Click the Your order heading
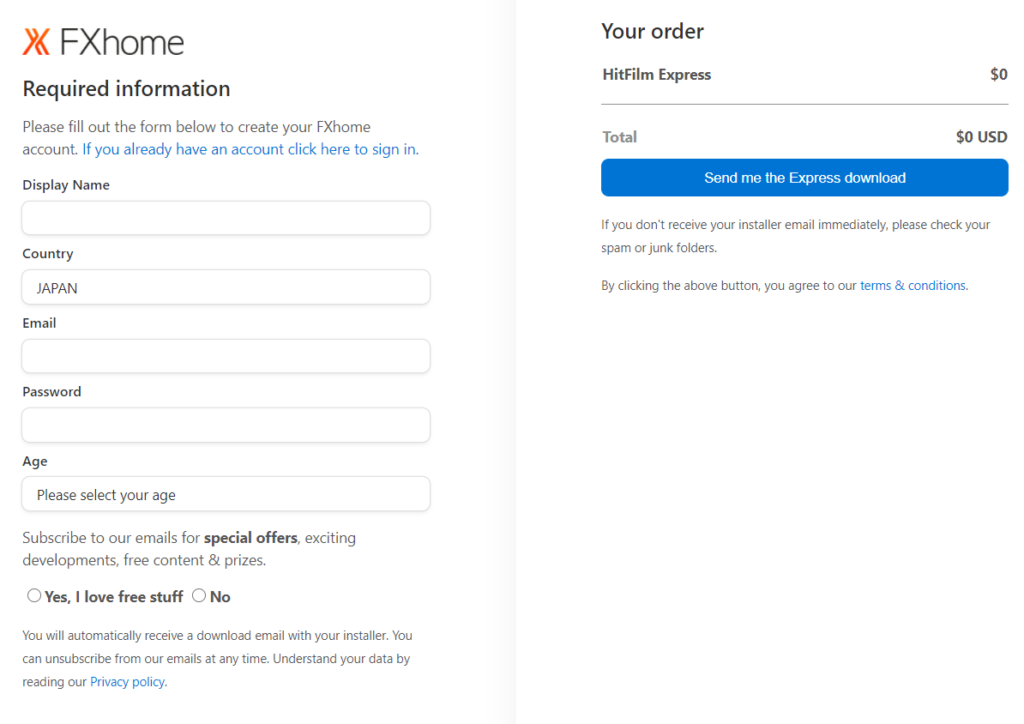Image resolution: width=1024 pixels, height=724 pixels. pyautogui.click(x=652, y=31)
